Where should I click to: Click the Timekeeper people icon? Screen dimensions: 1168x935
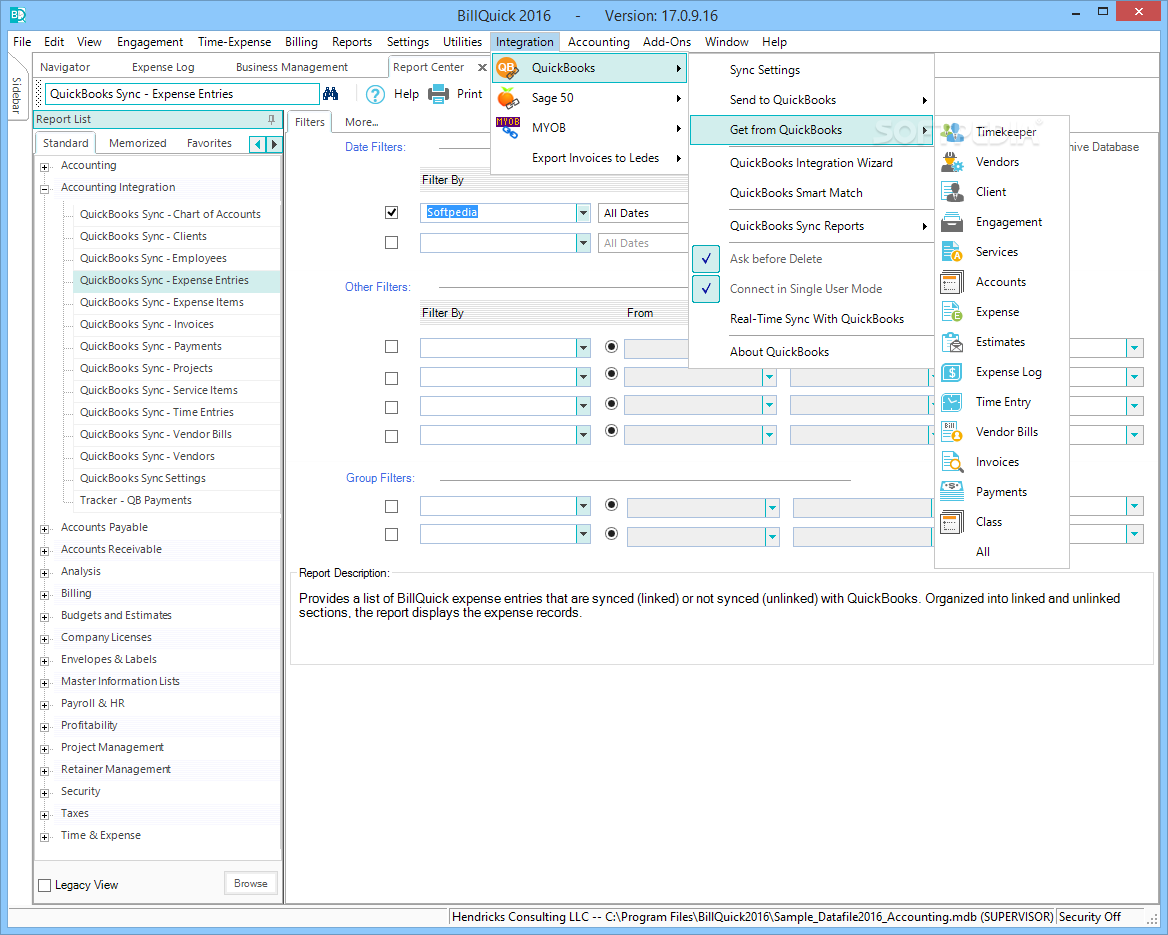(x=952, y=132)
